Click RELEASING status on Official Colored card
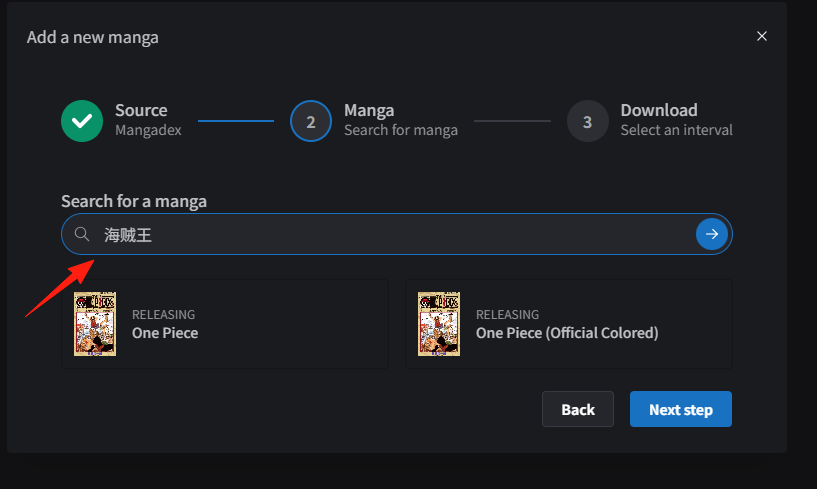The image size is (817, 489). [507, 314]
